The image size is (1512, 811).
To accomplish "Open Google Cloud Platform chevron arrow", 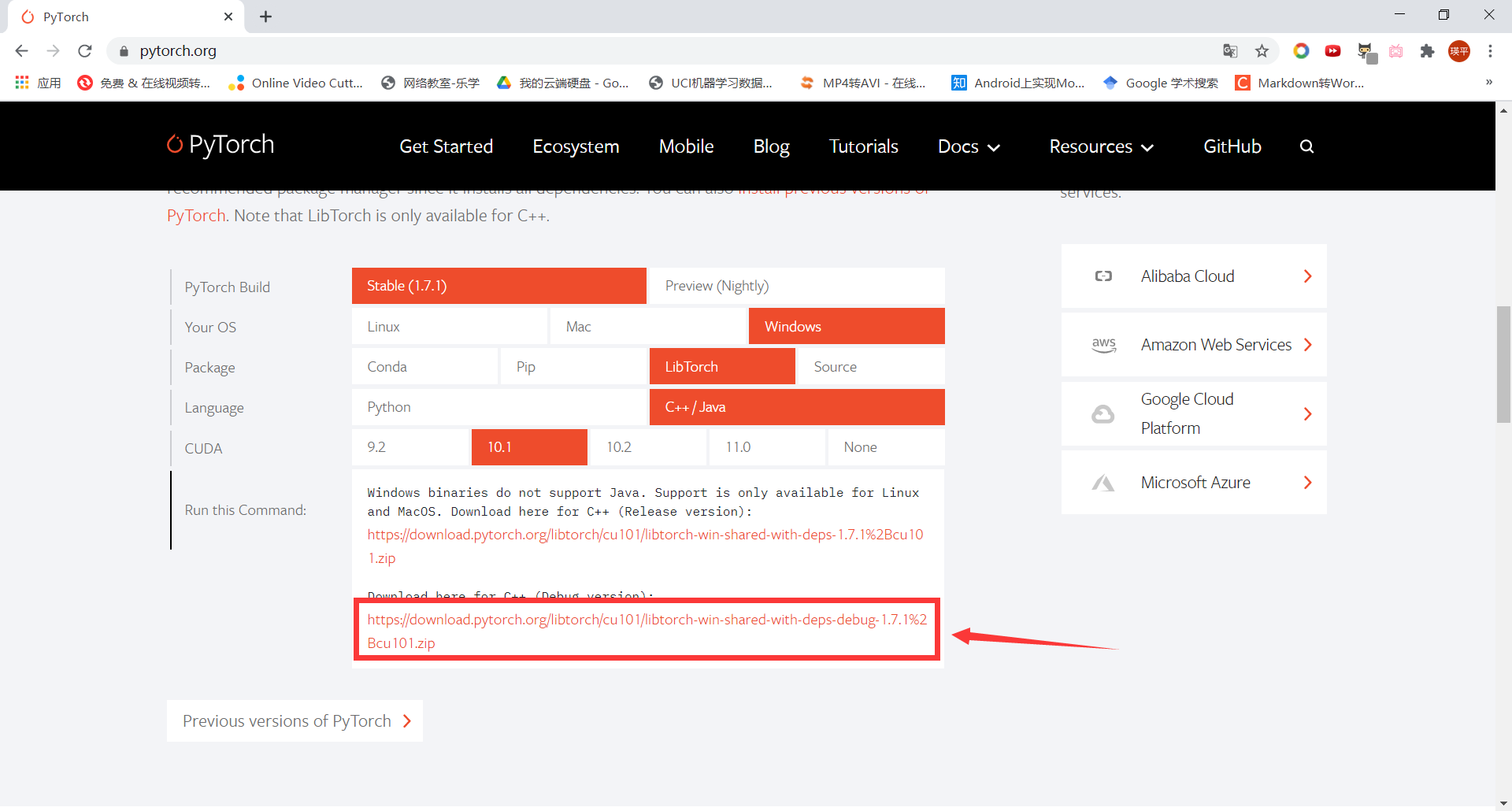I will 1307,414.
